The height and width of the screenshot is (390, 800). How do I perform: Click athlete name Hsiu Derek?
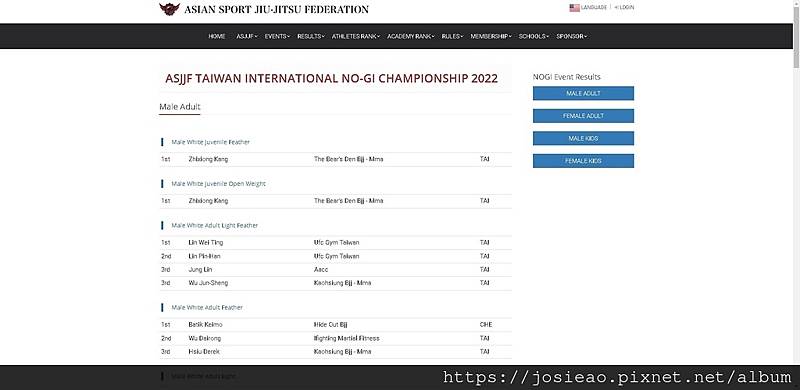tap(204, 352)
